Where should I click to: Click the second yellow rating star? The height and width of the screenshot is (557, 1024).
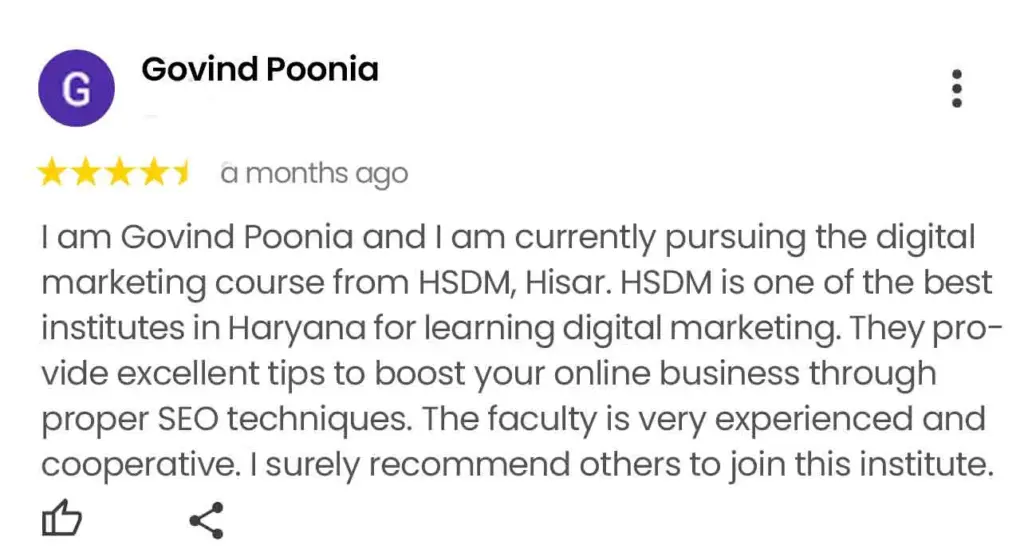85,174
